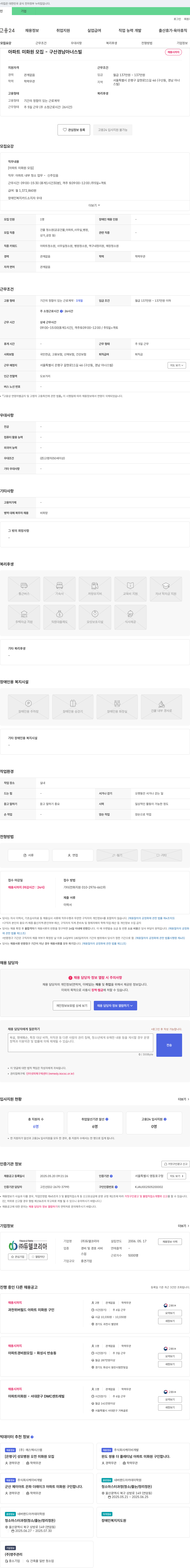Screen dimensions: 190x1568
Task: Click the 고용24 입사지원 불가능 button
Action: tap(113, 130)
